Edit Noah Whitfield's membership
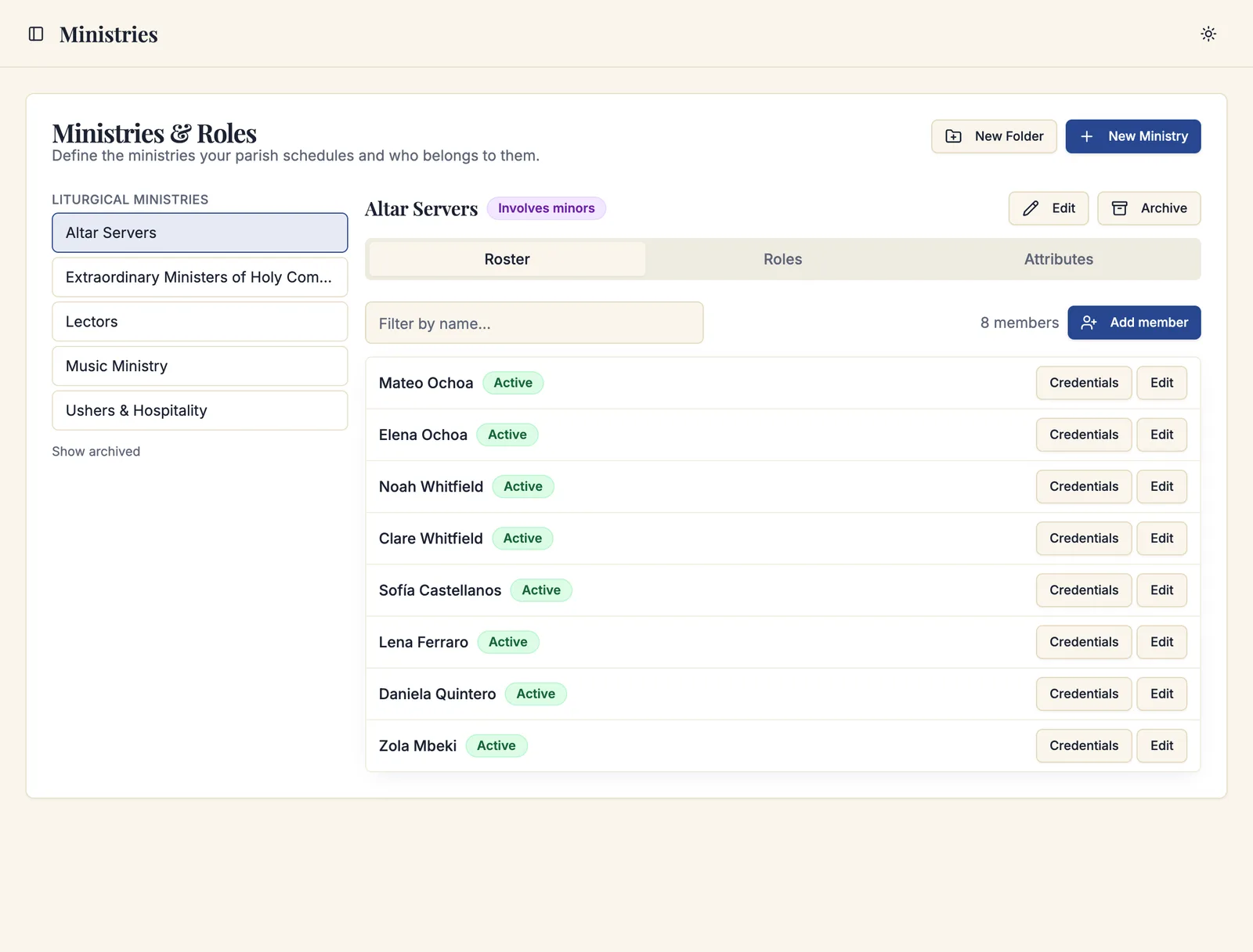 coord(1161,486)
